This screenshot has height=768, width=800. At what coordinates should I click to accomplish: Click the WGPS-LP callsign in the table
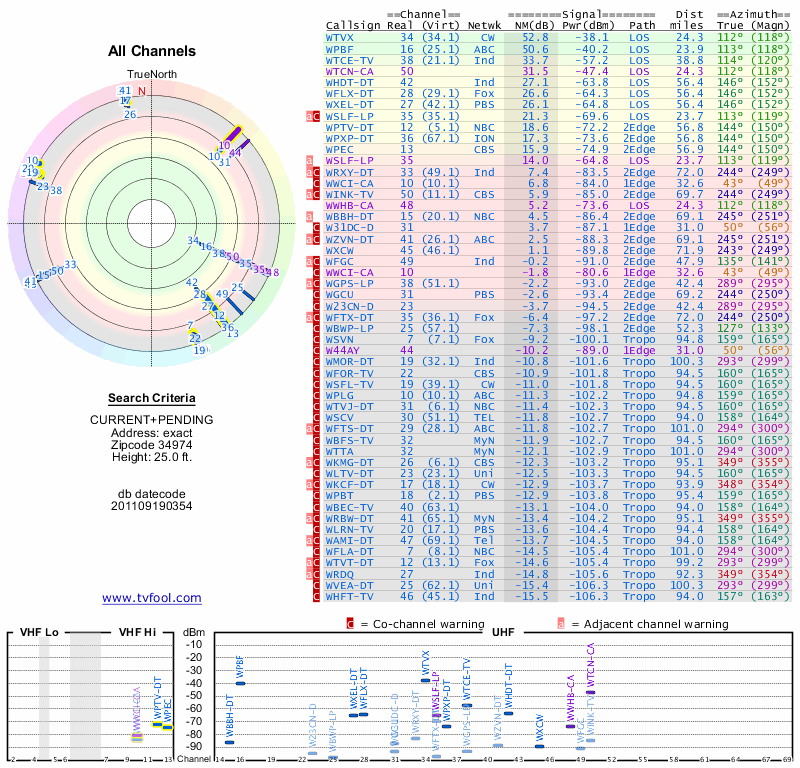pos(349,283)
